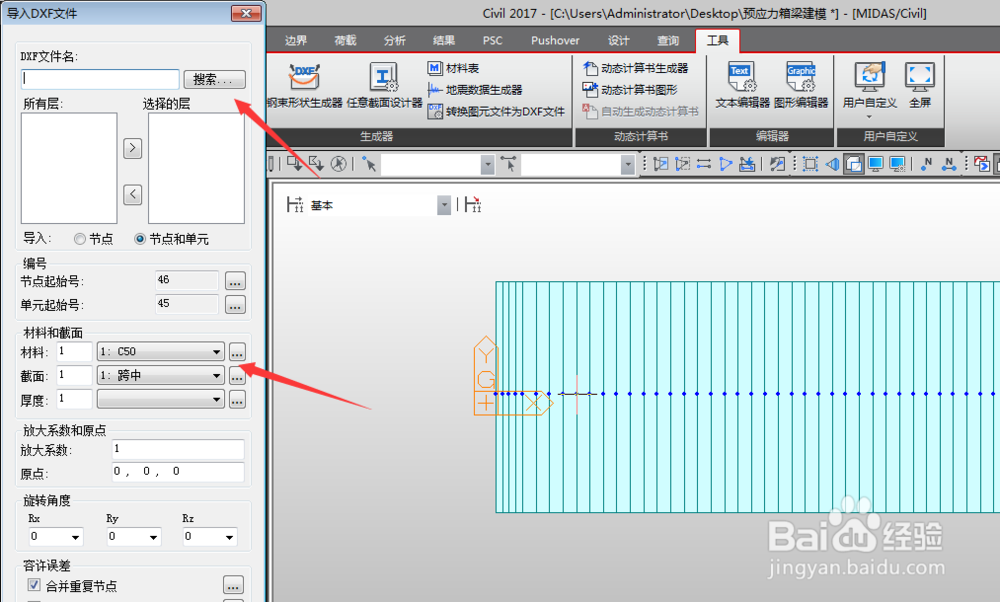Toggle node number display (single N dot icon)
1000x602 pixels.
(x=927, y=165)
